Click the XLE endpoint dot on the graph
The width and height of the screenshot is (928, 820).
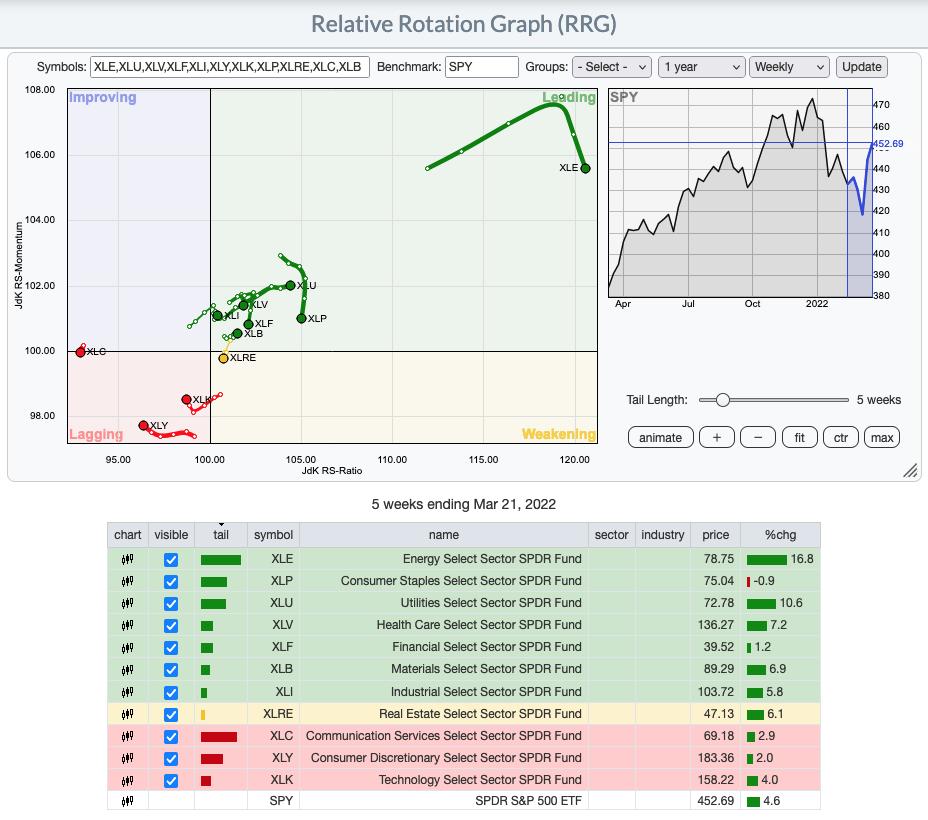(x=585, y=168)
